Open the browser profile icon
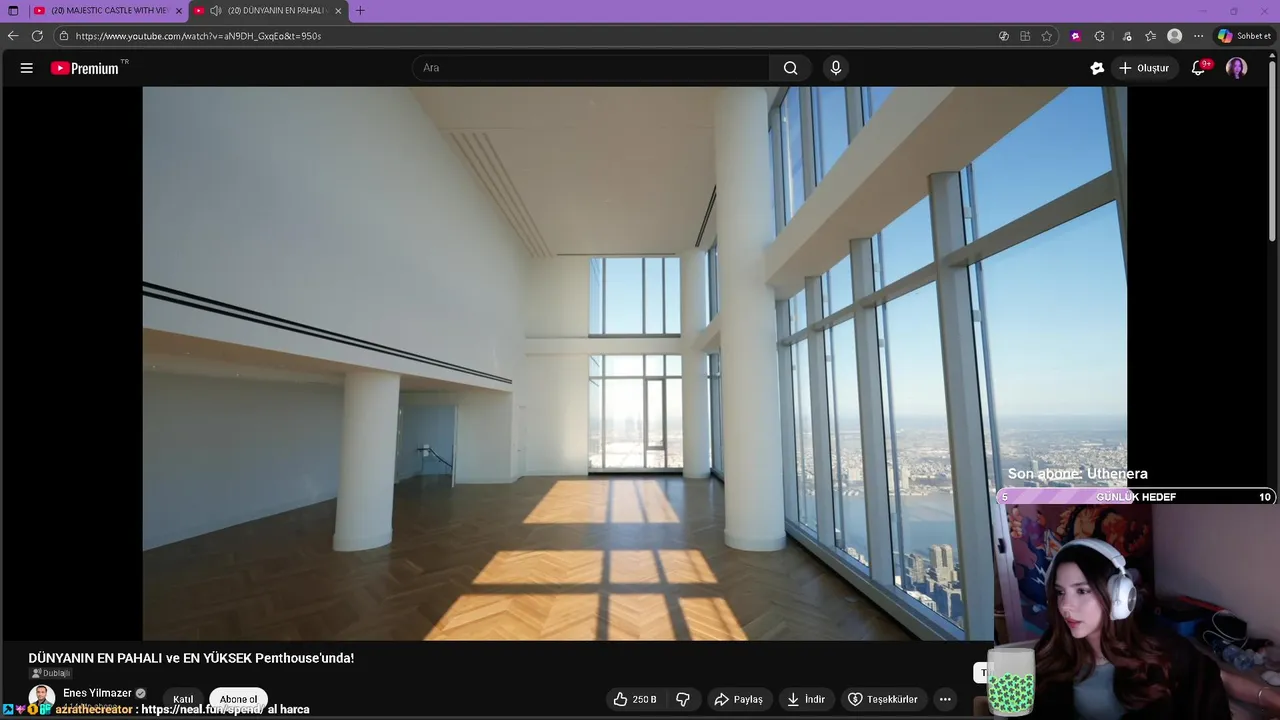The height and width of the screenshot is (720, 1280). tap(1174, 36)
